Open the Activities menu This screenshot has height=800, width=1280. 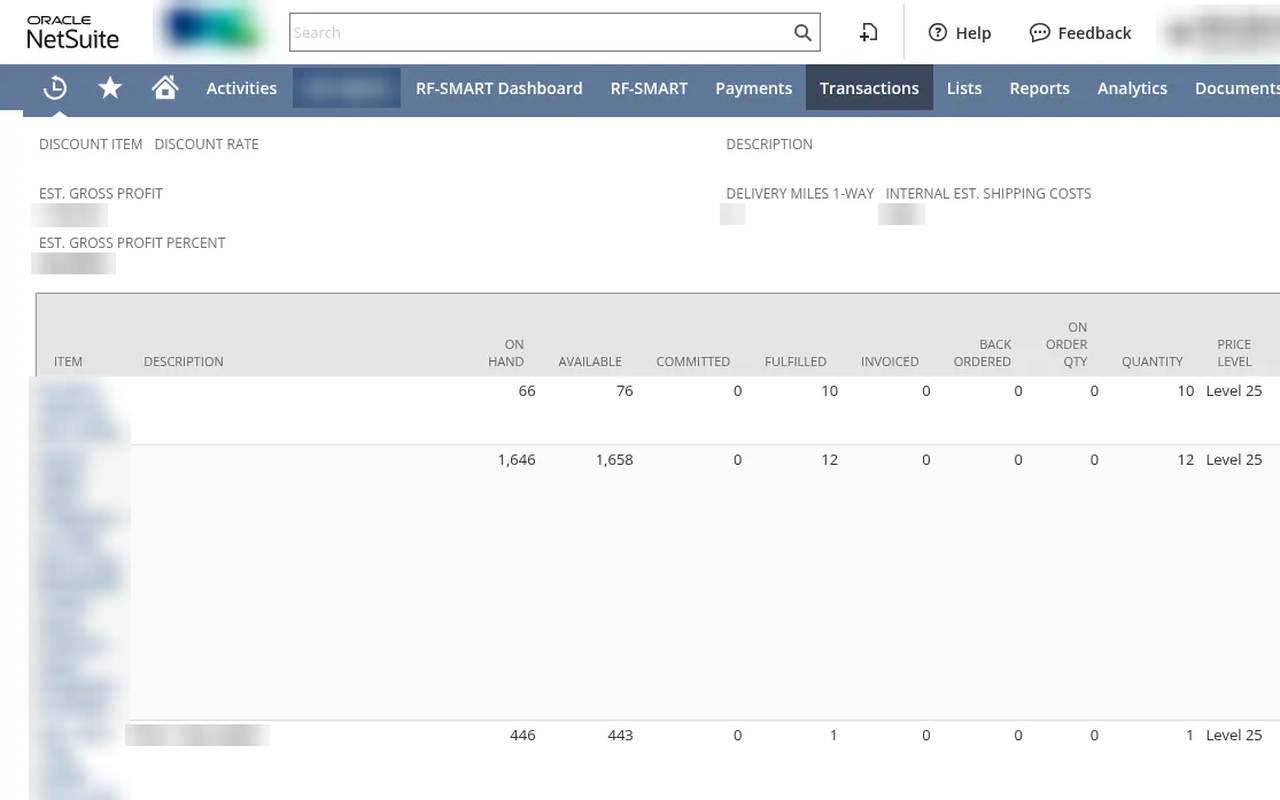(x=241, y=88)
